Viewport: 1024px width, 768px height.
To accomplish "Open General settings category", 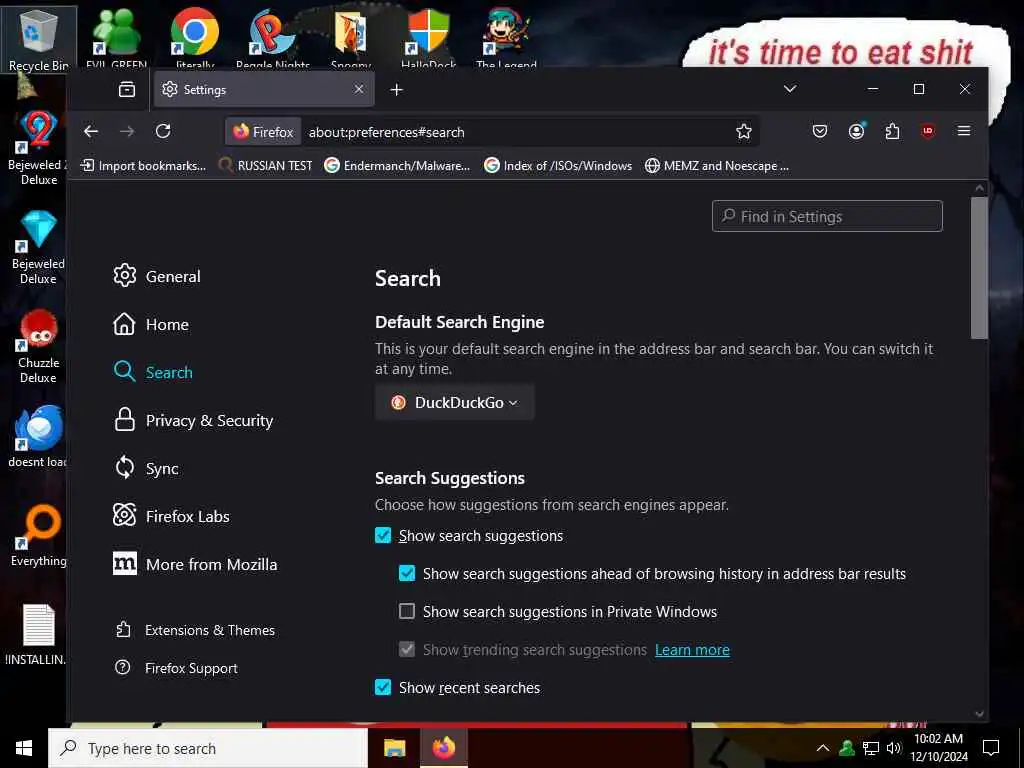I will (x=157, y=276).
